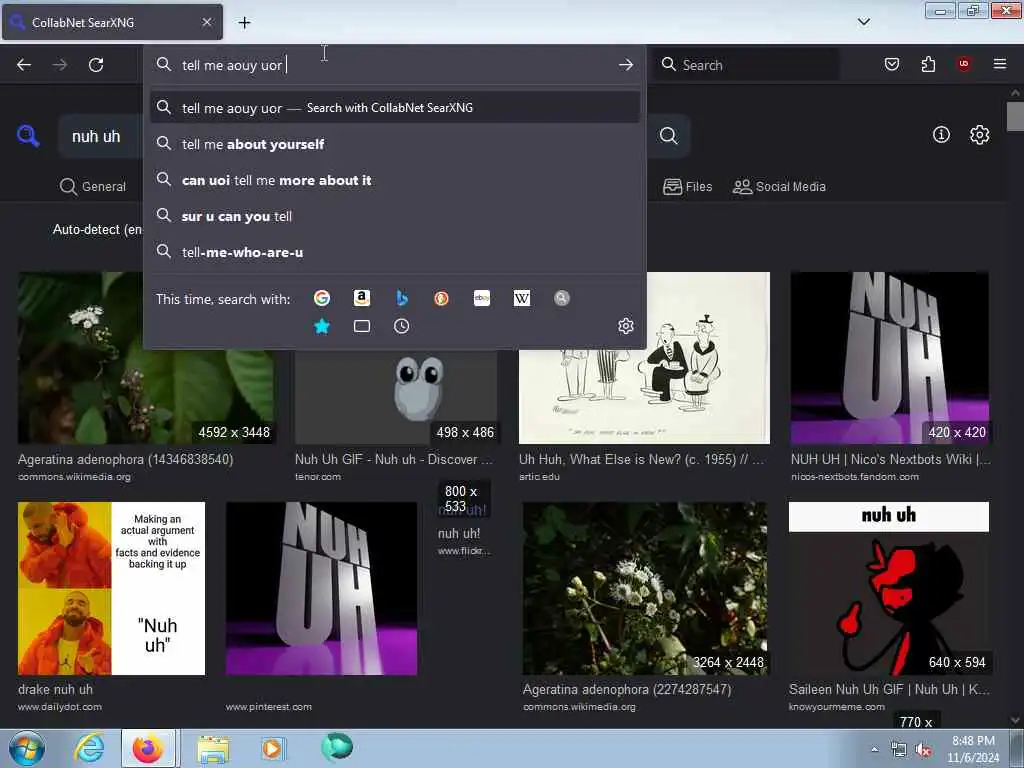This screenshot has height=768, width=1024.
Task: Launch Internet Explorer from taskbar
Action: [x=89, y=748]
